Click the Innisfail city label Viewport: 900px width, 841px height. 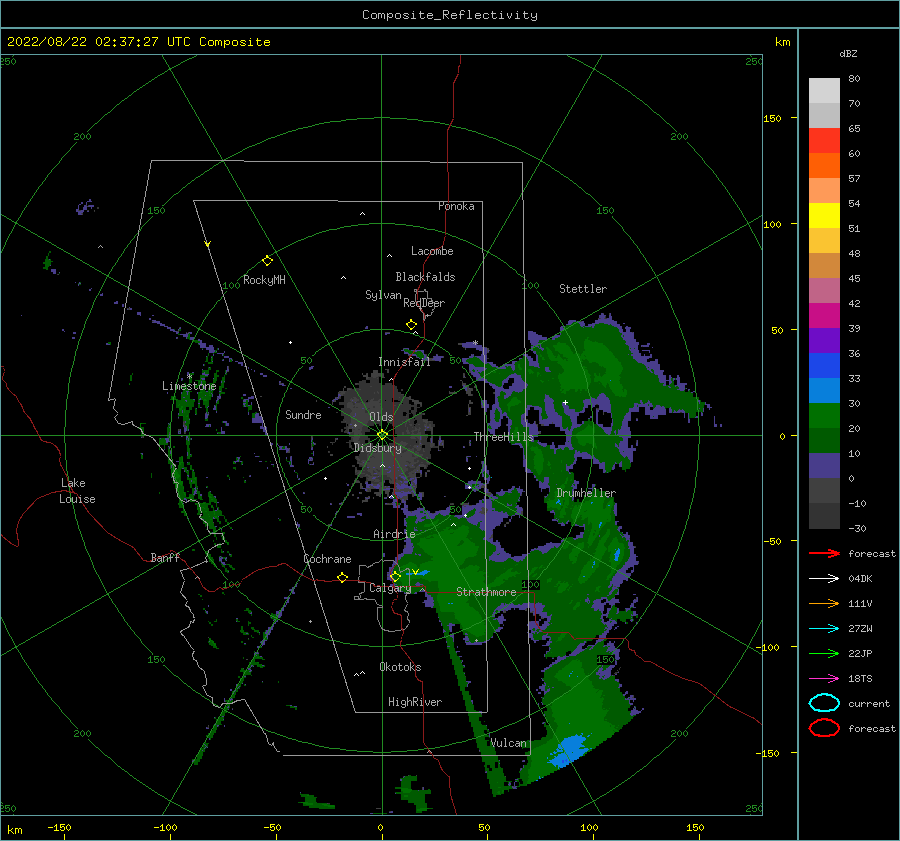(404, 362)
